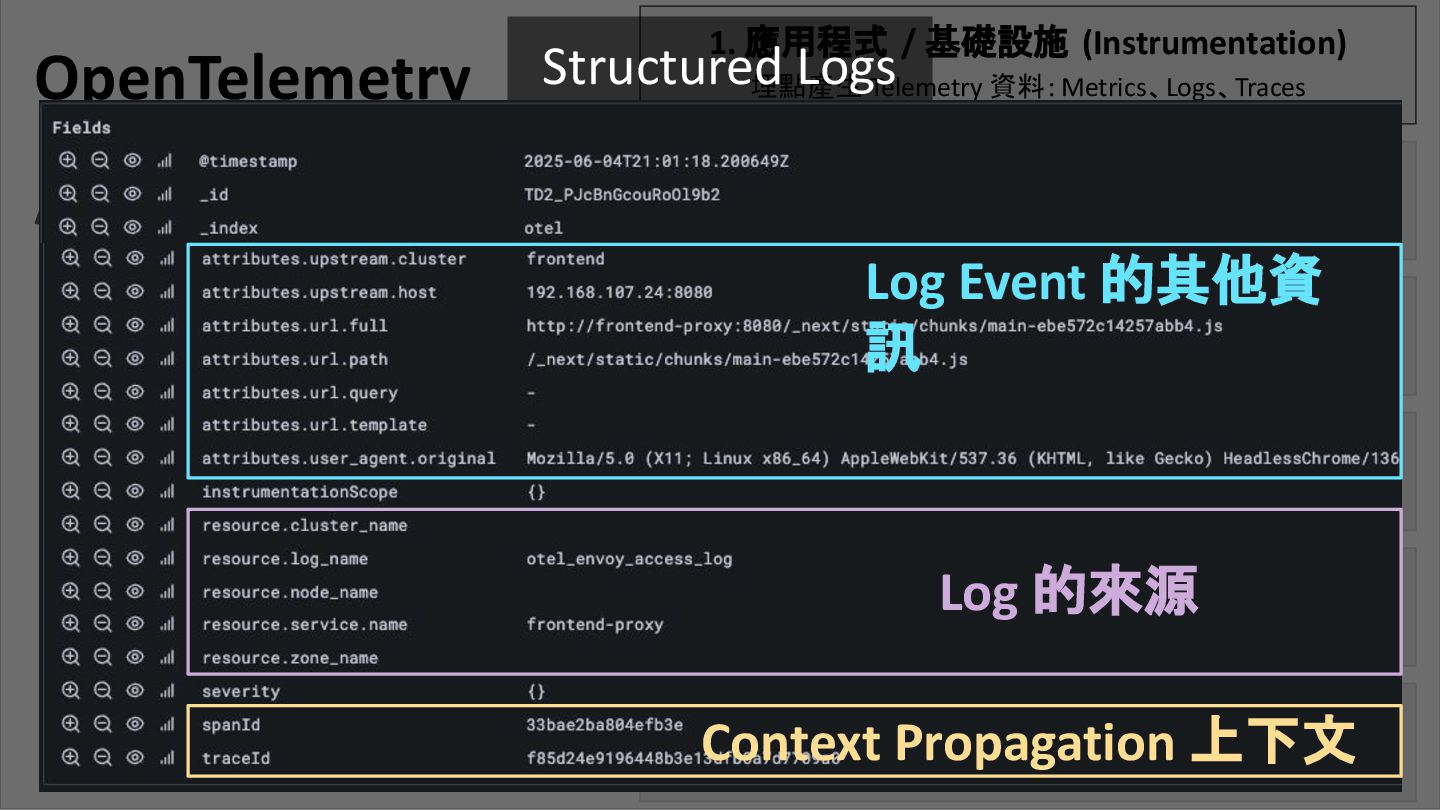Select field name instrumentationScope
The image size is (1440, 810).
click(x=300, y=492)
